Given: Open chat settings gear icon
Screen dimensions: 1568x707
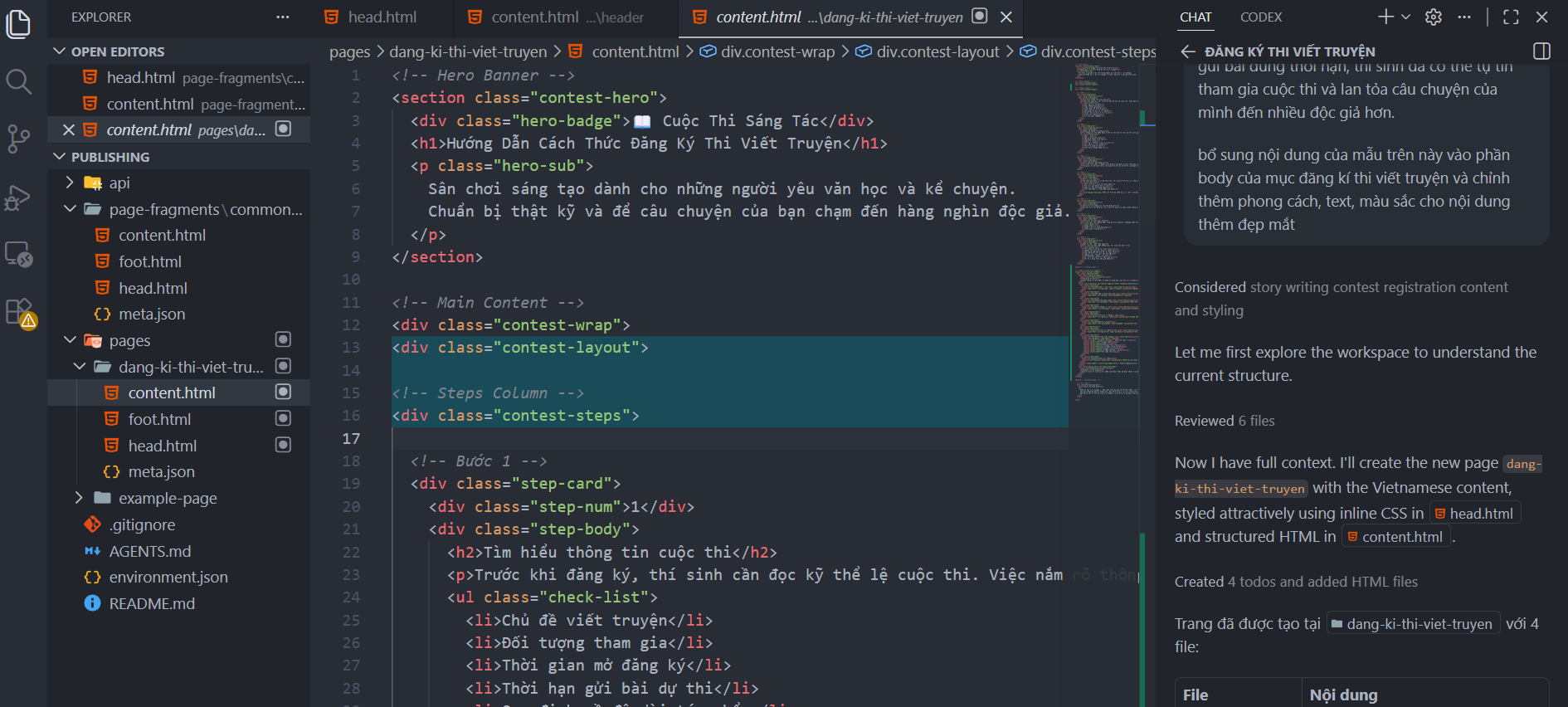Looking at the screenshot, I should click(x=1434, y=17).
